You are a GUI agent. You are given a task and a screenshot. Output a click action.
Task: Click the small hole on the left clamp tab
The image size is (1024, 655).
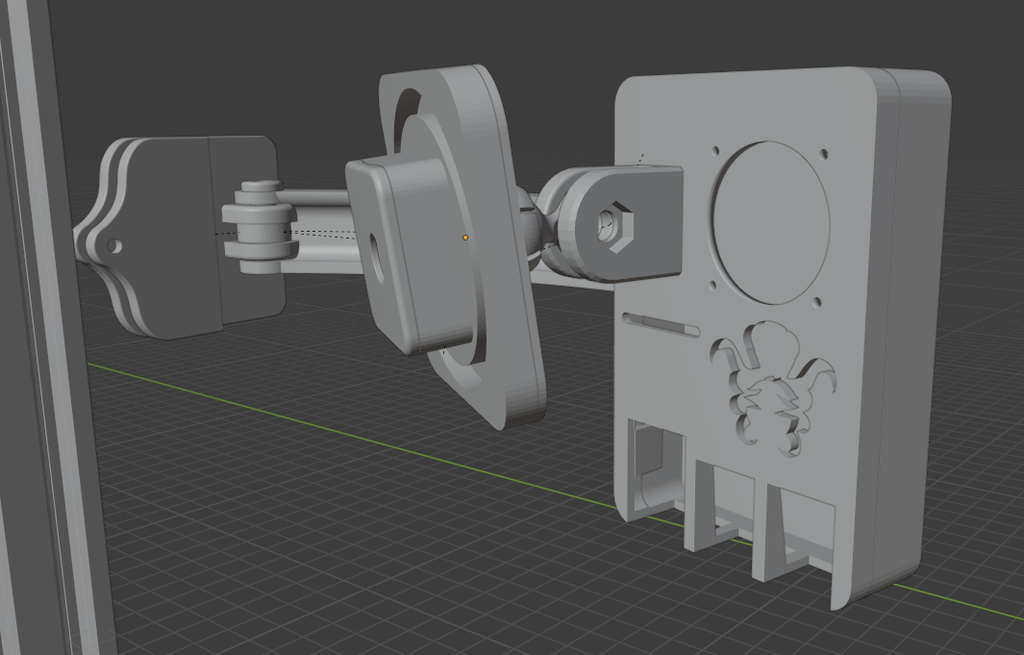pos(114,247)
